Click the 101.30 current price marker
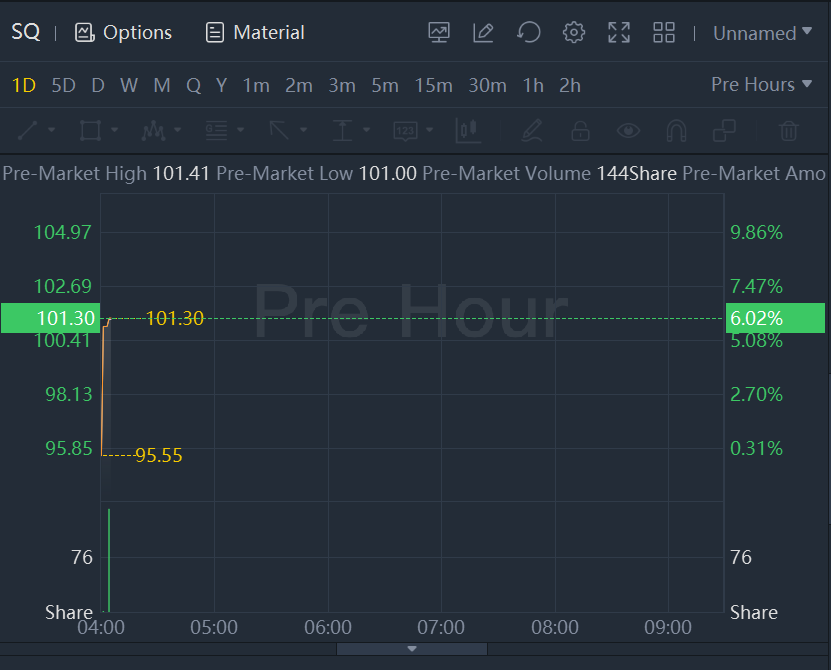Viewport: 831px width, 670px height. click(x=50, y=319)
